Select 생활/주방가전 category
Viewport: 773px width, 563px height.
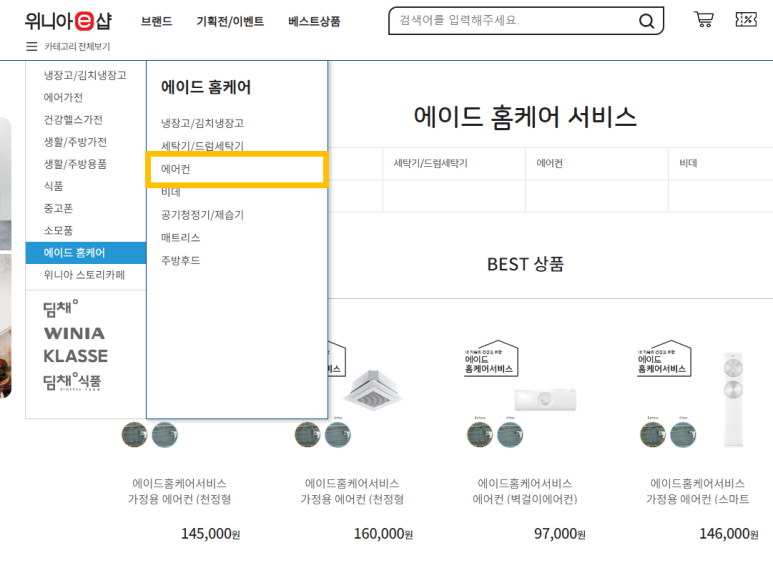point(75,141)
